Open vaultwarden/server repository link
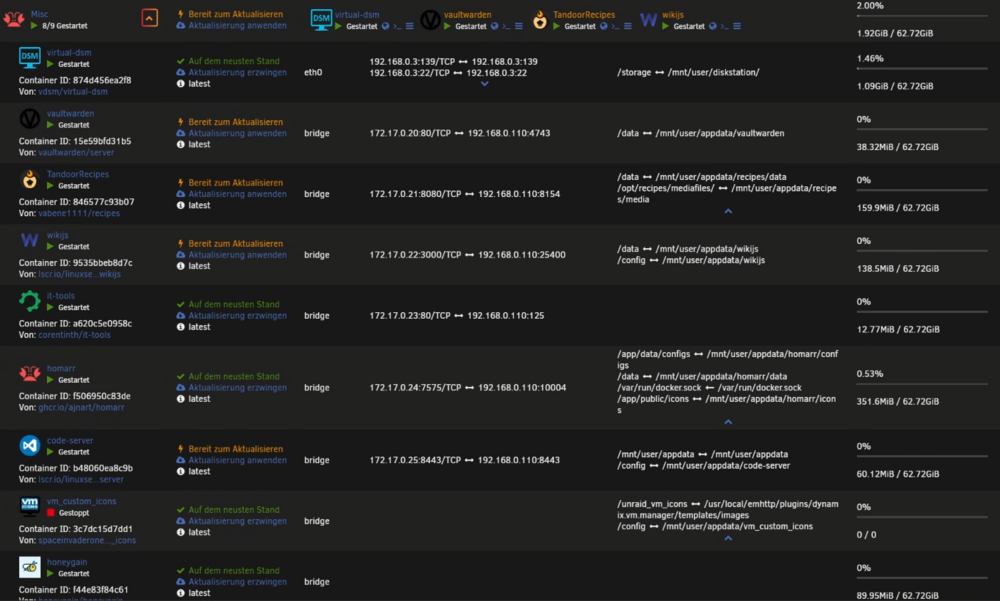 click(76, 152)
